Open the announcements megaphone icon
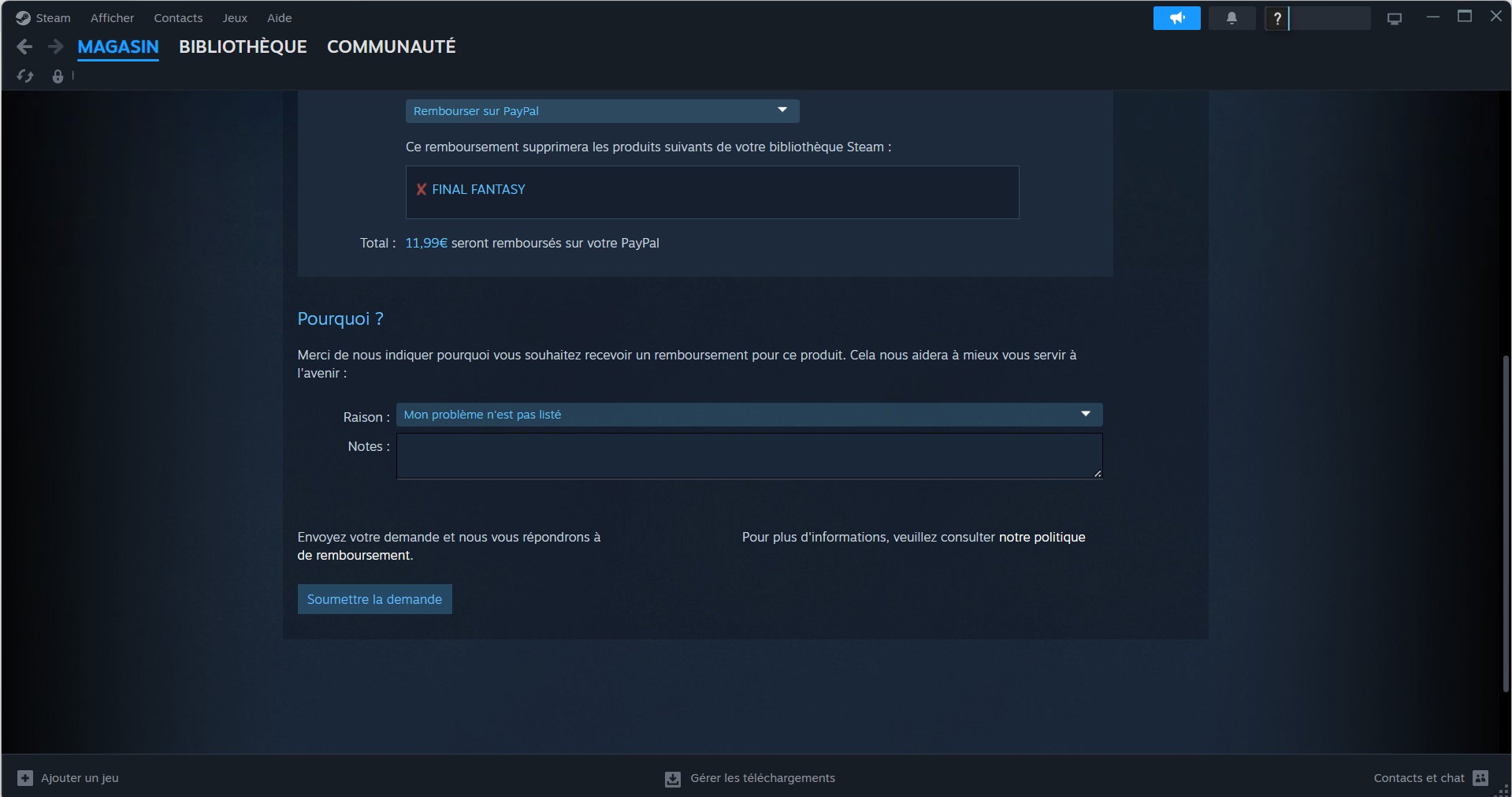This screenshot has width=1512, height=797. tap(1176, 17)
